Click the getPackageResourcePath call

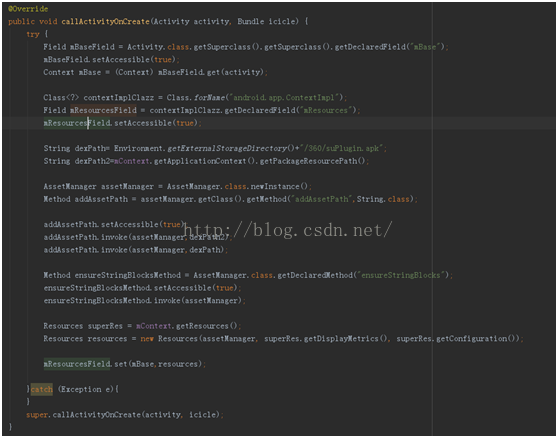point(312,161)
